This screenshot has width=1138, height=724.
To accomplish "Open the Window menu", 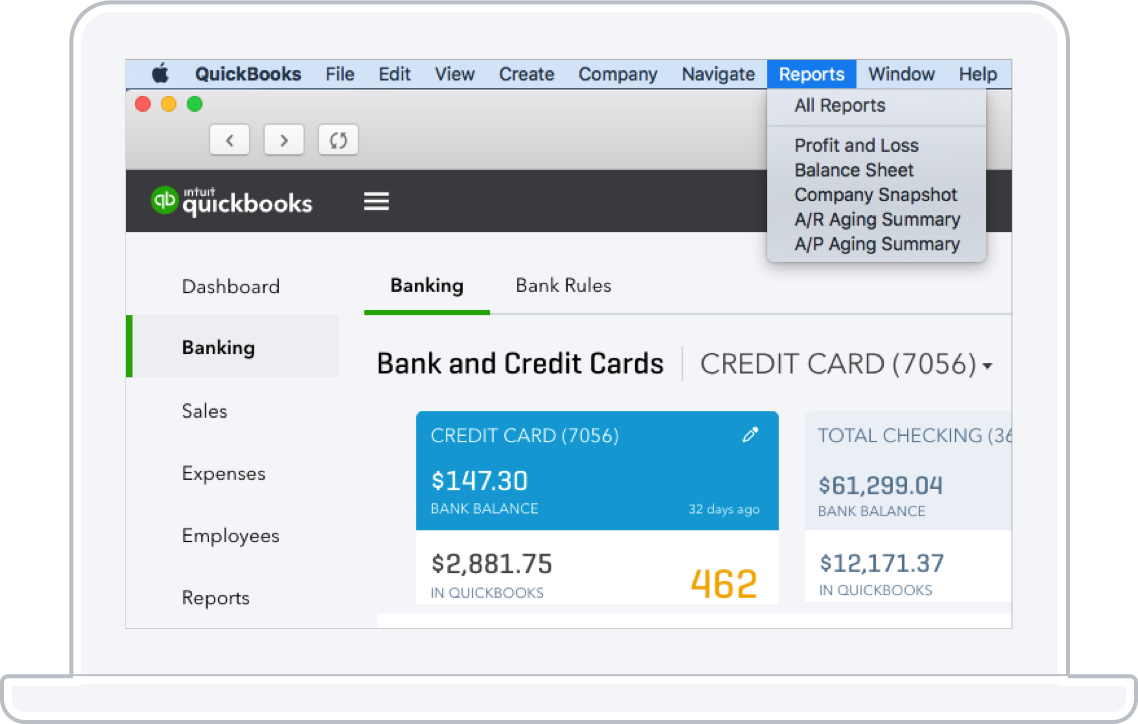I will pyautogui.click(x=902, y=73).
